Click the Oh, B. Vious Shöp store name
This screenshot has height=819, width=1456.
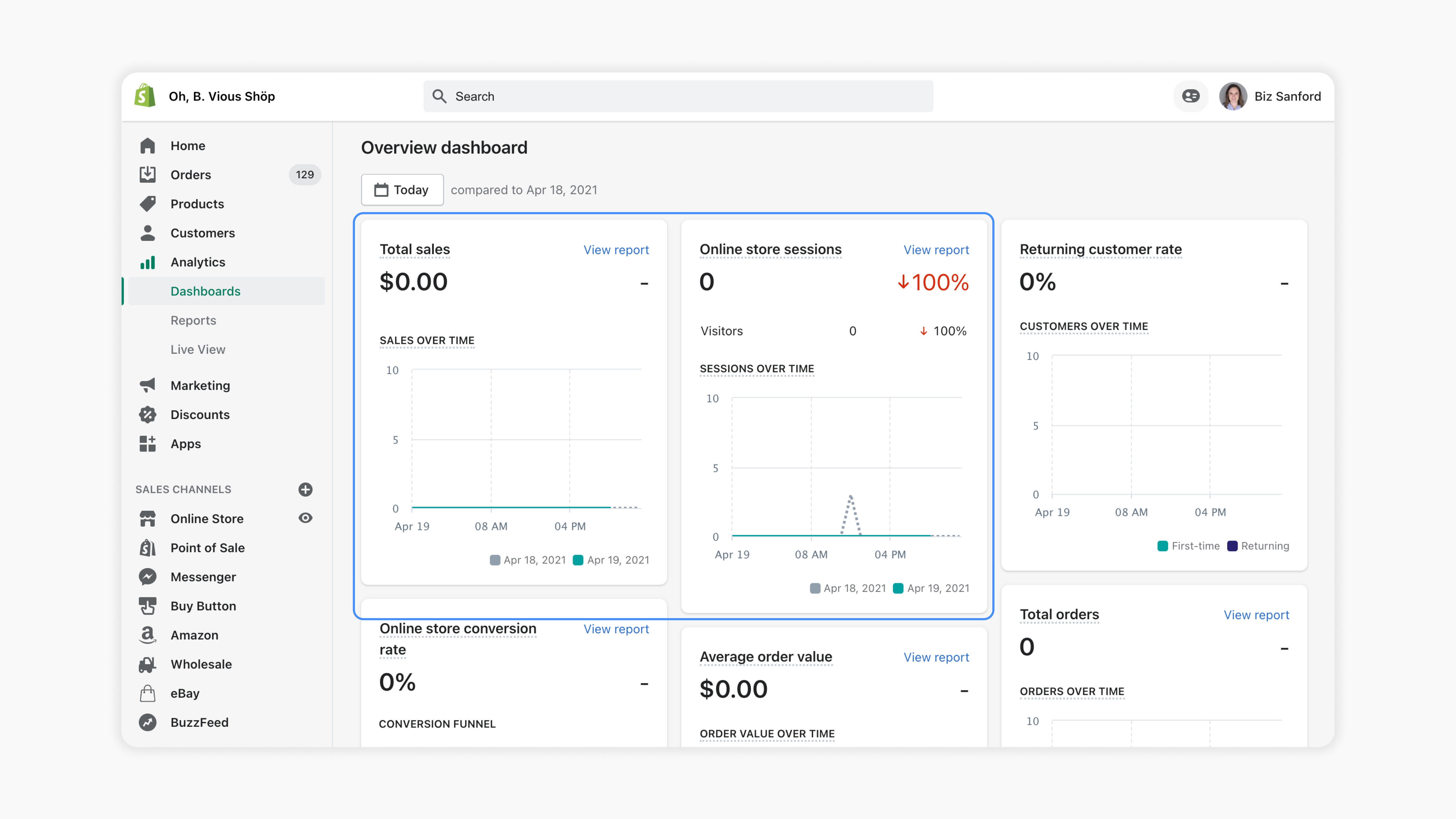222,96
